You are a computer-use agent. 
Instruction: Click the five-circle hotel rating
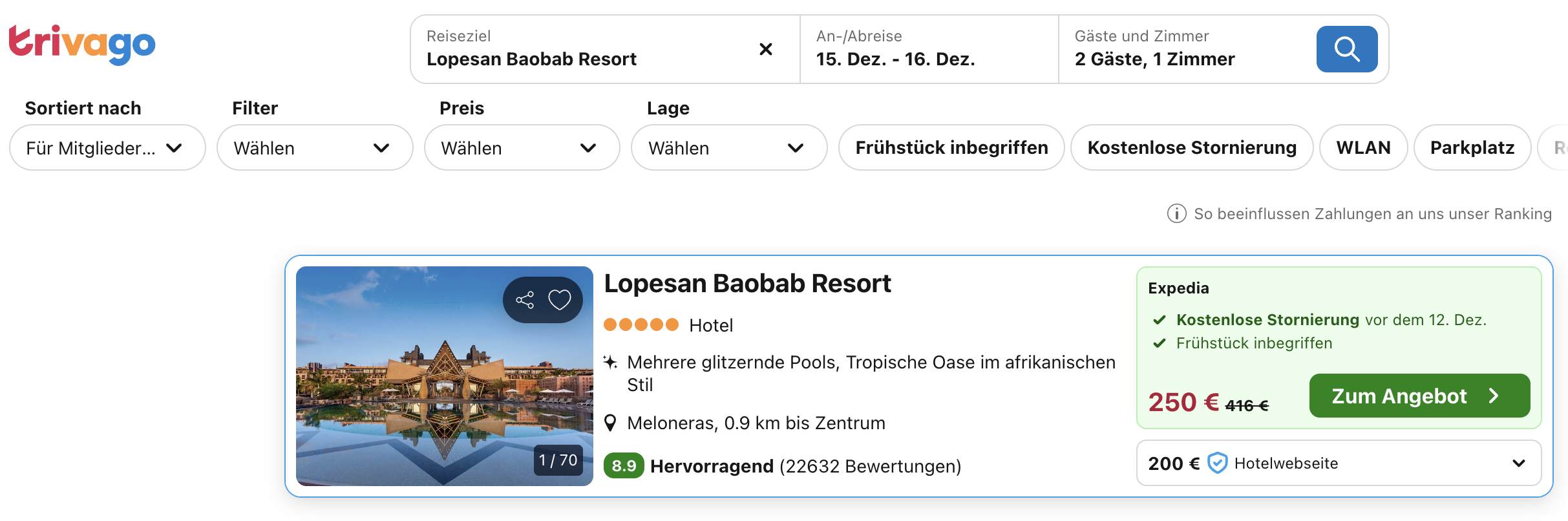(x=641, y=324)
